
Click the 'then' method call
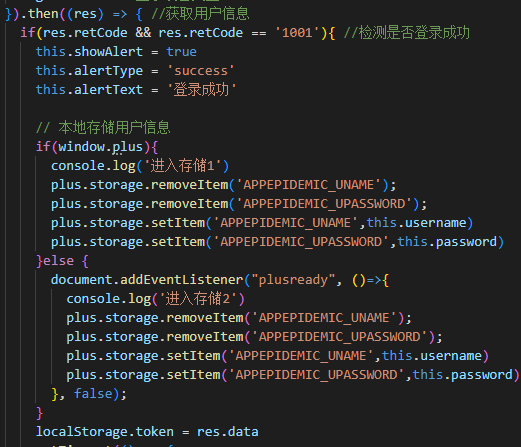click(43, 14)
